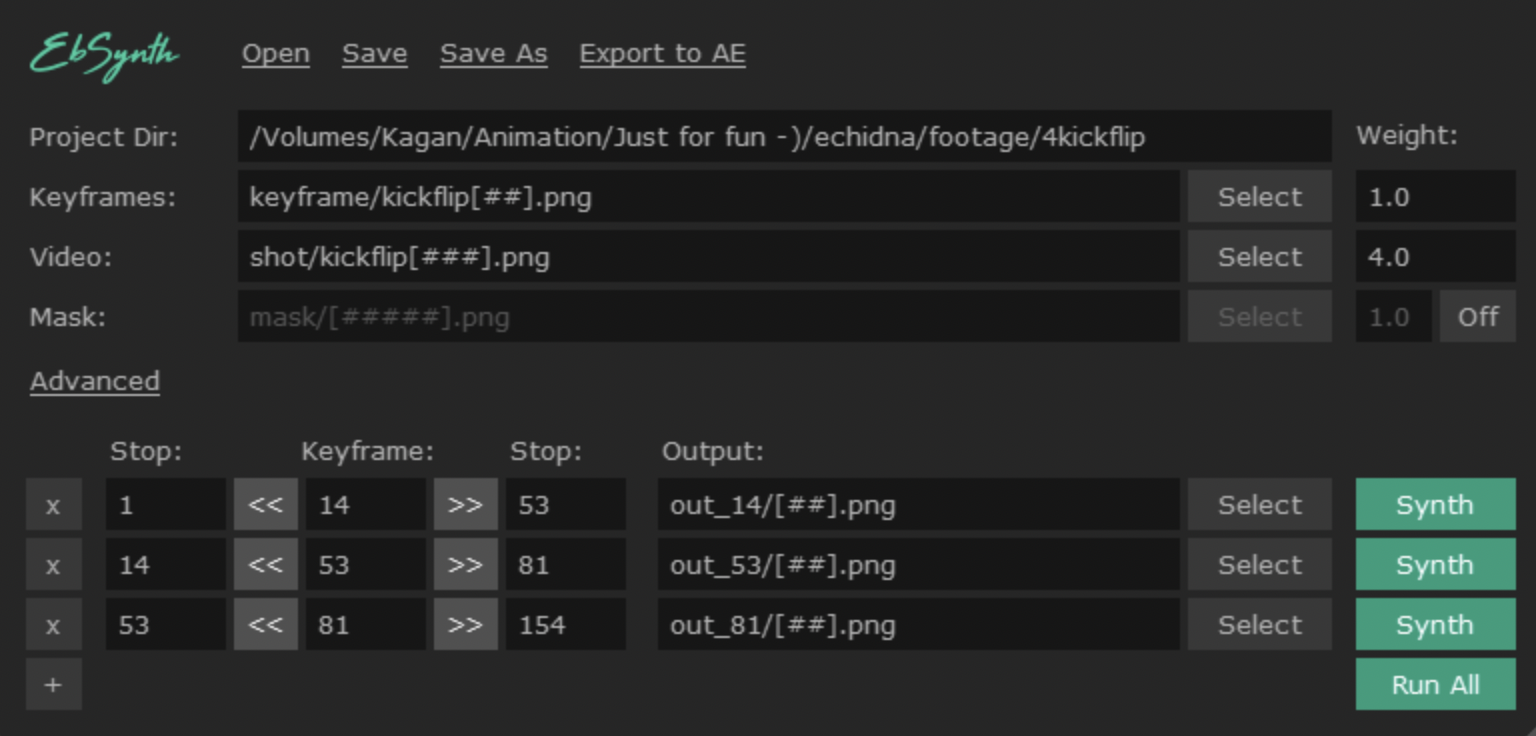Screen dimensions: 1536x736
Task: Delete the keyframe 53 row
Action: 53,565
